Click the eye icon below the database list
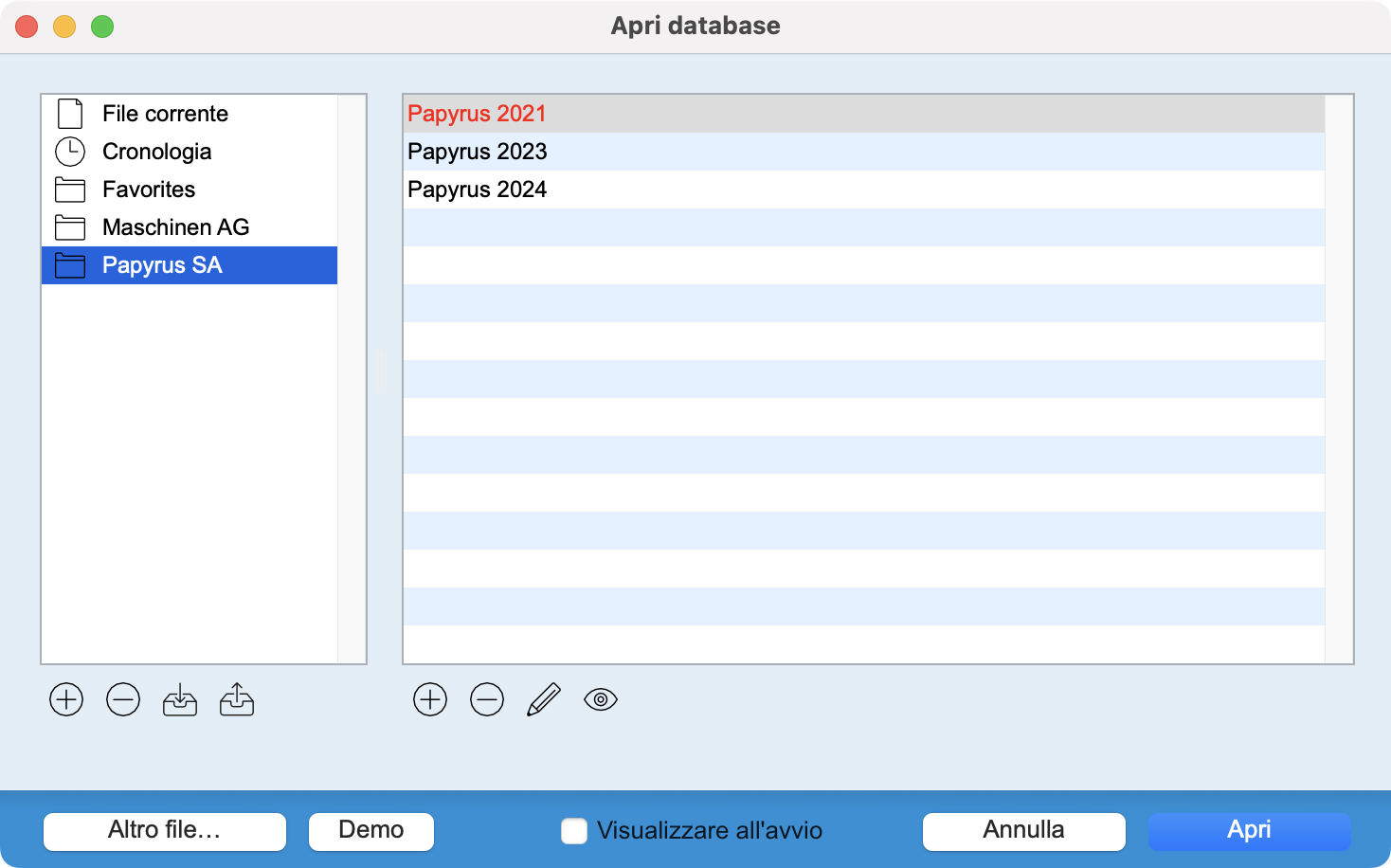 point(601,699)
